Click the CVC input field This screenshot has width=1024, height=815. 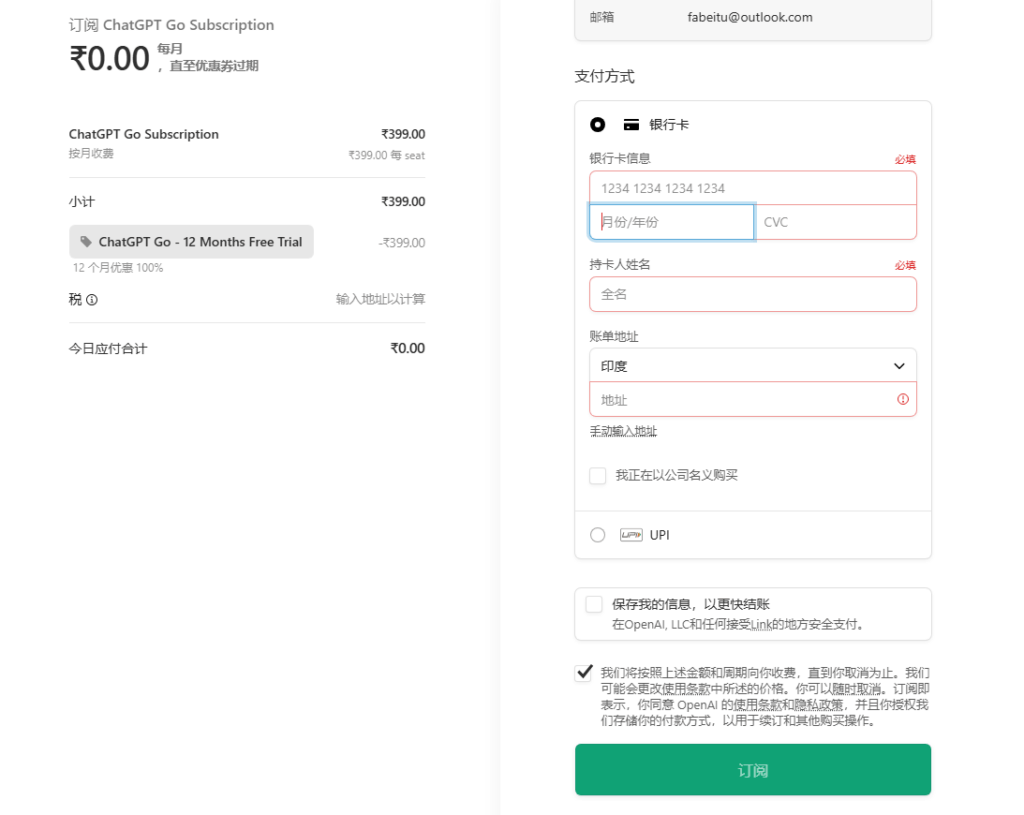835,222
